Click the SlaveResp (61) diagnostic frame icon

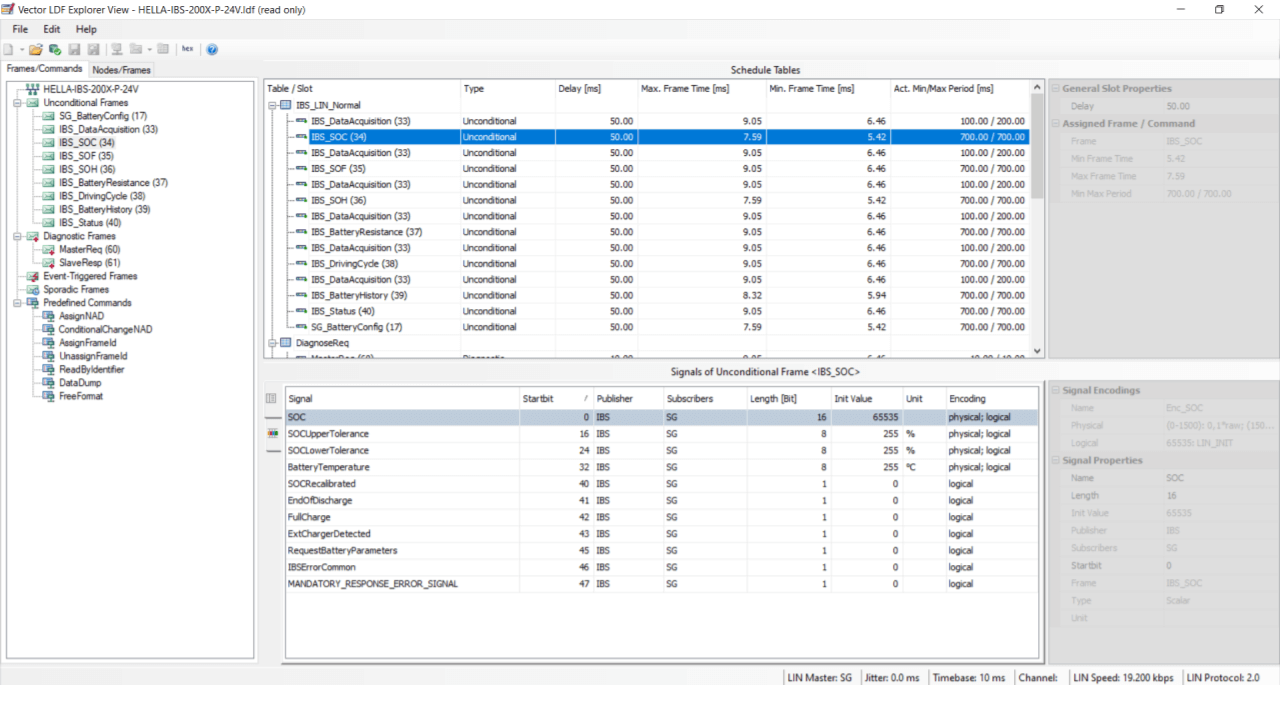pyautogui.click(x=48, y=263)
